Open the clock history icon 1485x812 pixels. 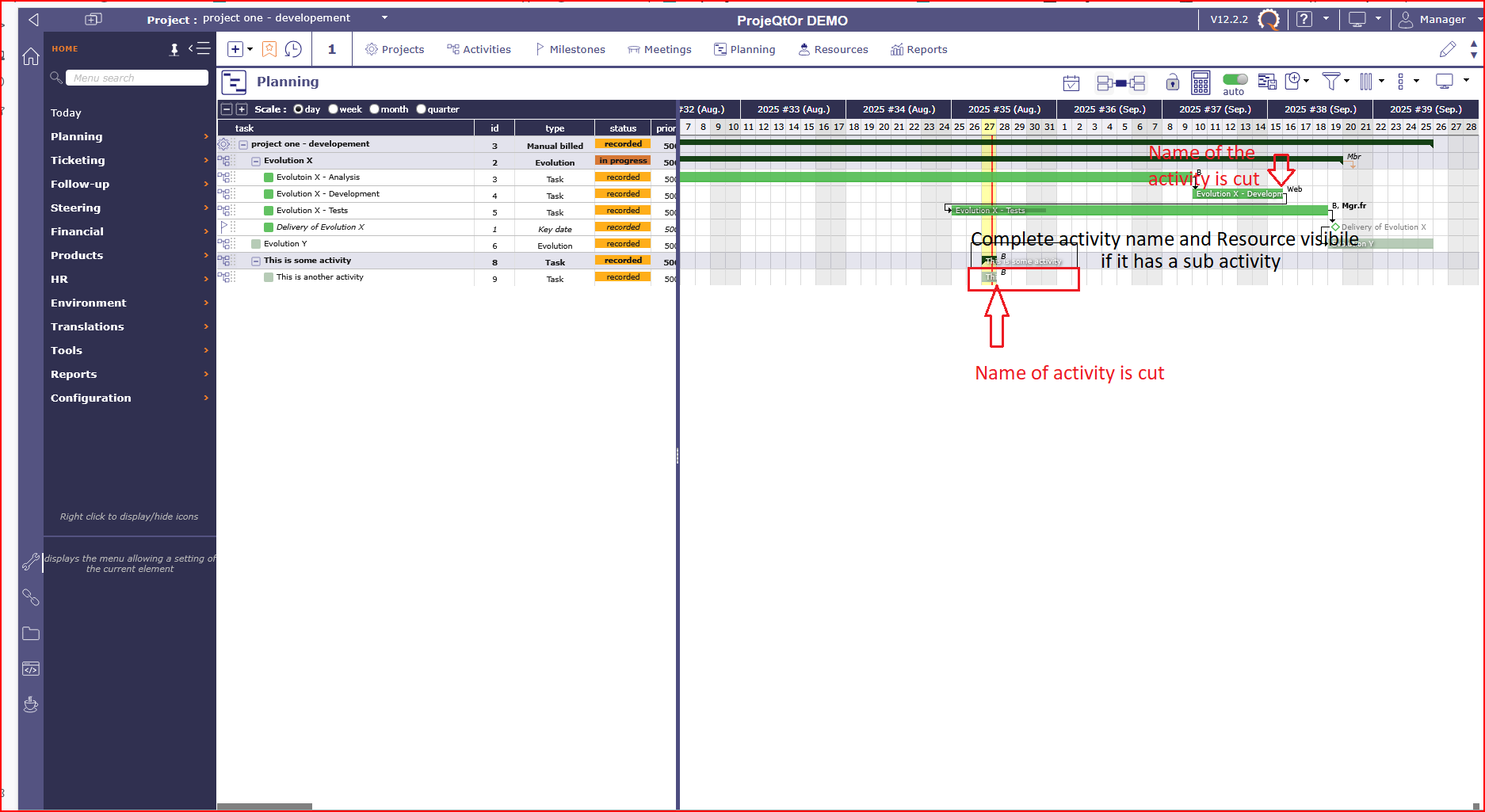293,49
